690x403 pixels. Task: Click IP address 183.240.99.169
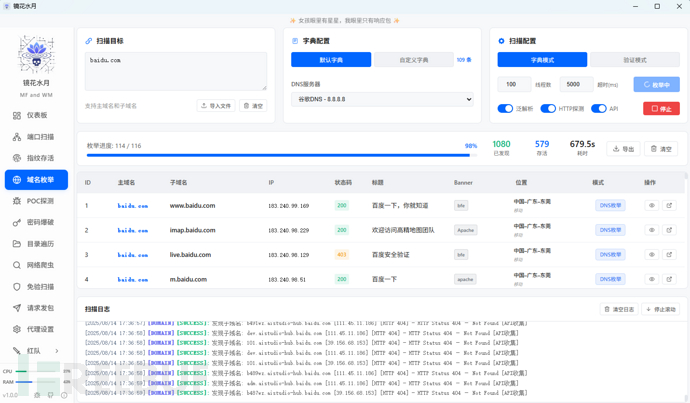click(289, 205)
